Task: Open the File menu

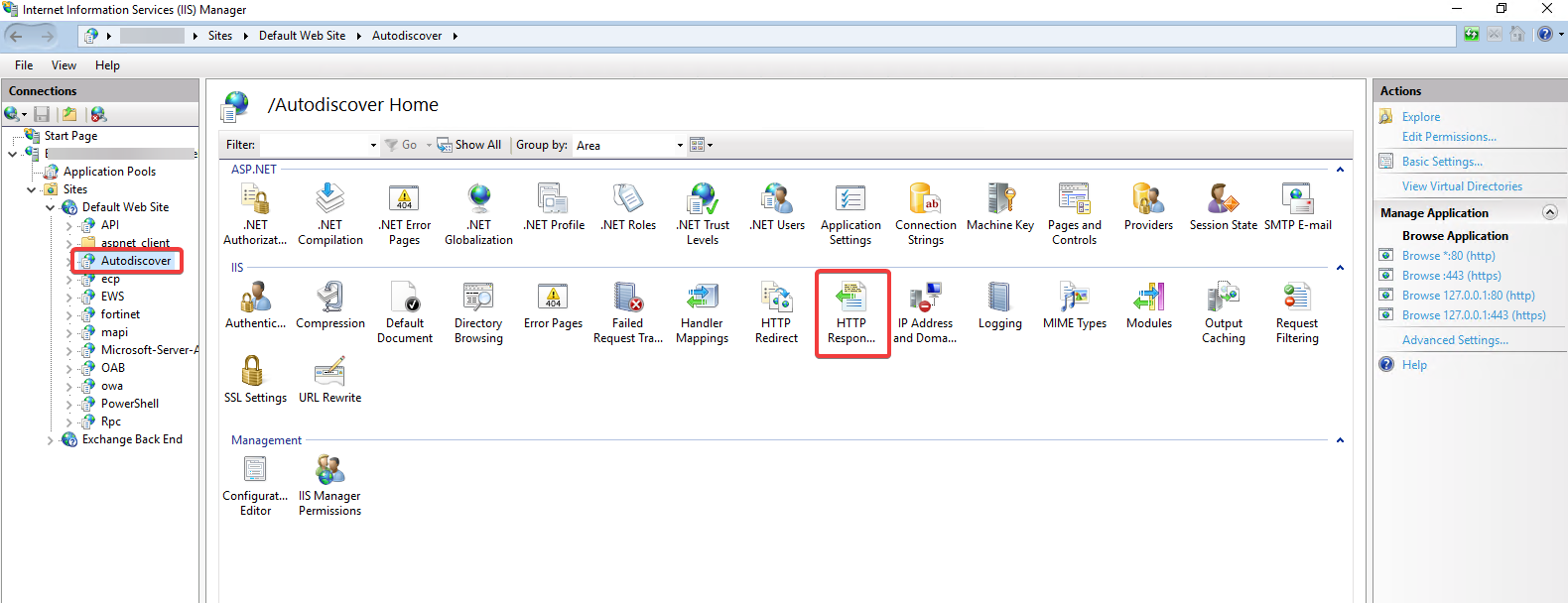Action: [x=24, y=65]
